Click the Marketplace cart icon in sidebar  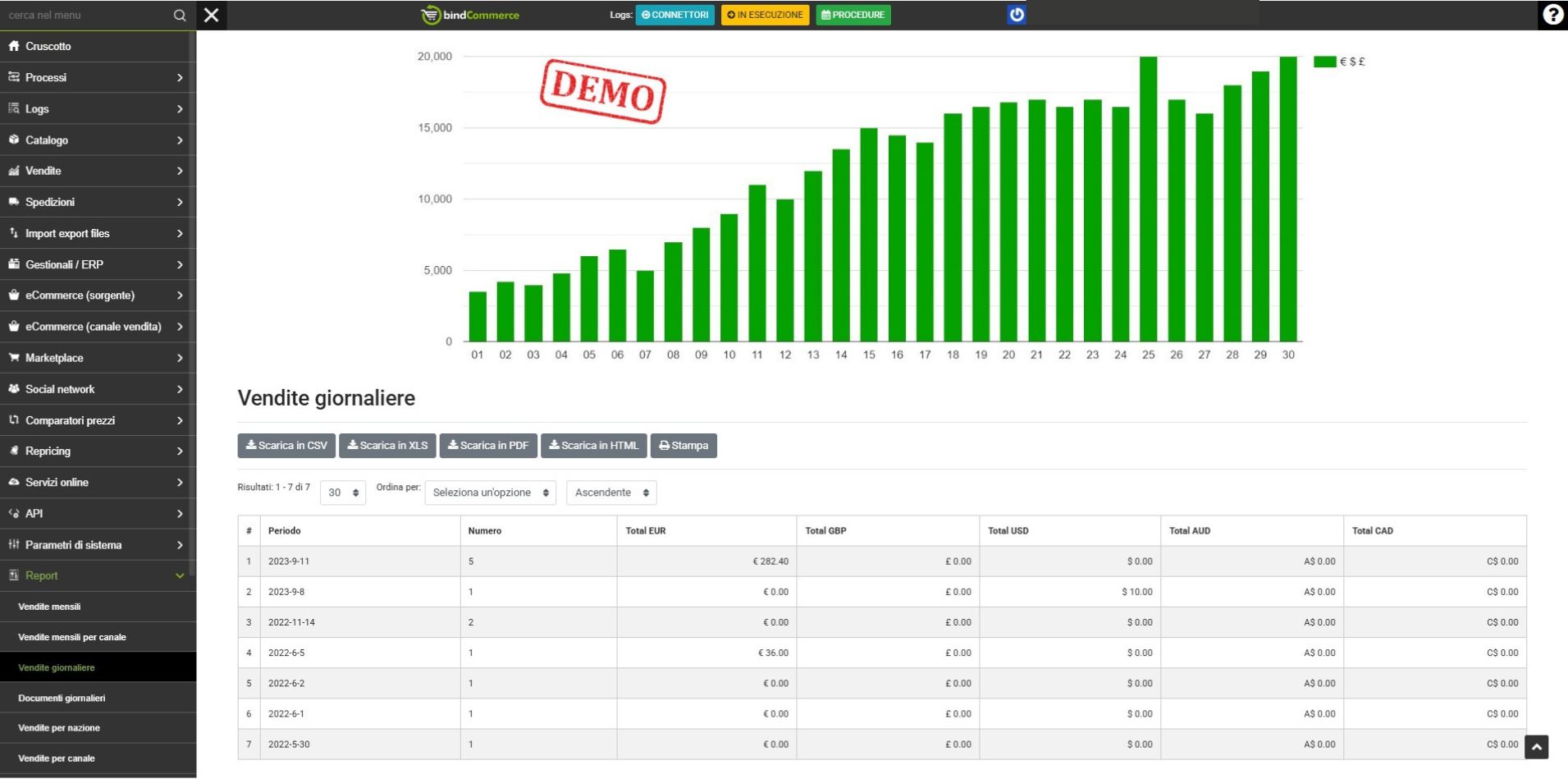(14, 358)
